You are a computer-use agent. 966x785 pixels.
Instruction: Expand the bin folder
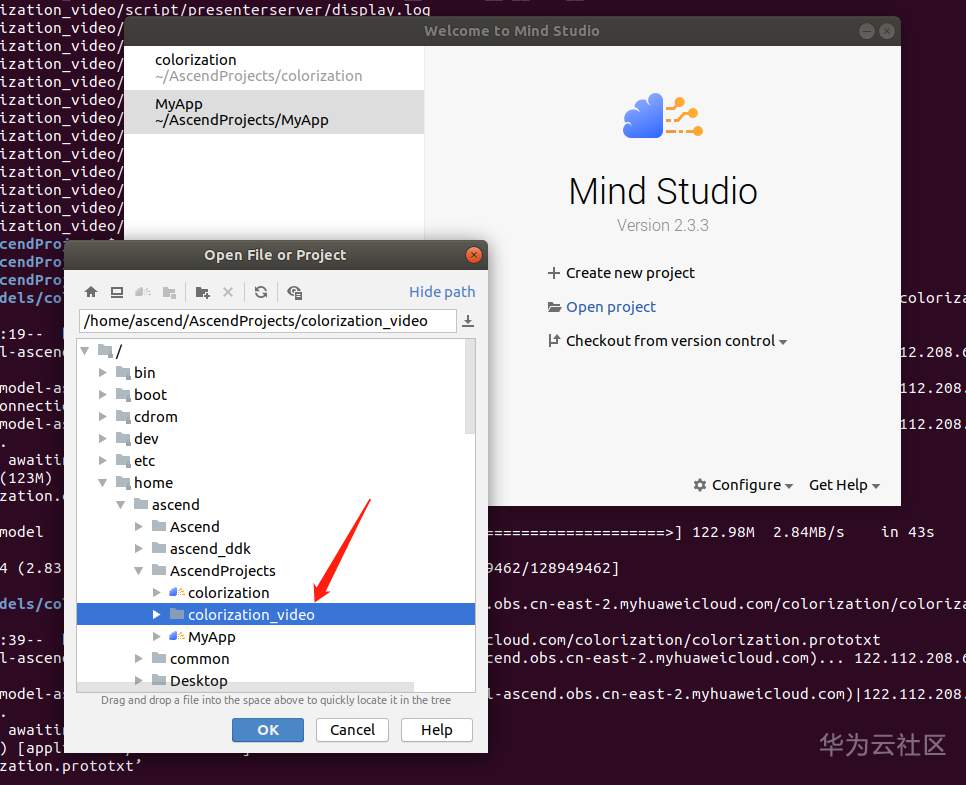[103, 373]
